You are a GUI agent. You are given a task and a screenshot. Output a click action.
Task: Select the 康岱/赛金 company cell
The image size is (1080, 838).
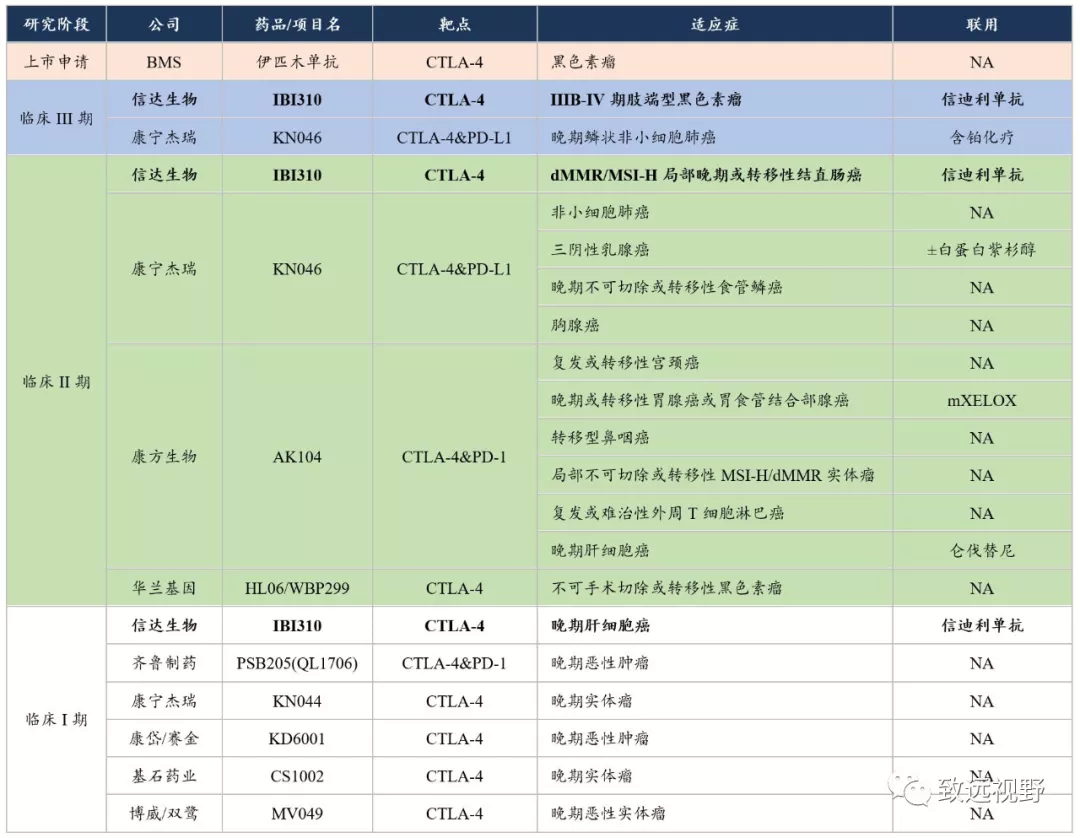click(164, 738)
